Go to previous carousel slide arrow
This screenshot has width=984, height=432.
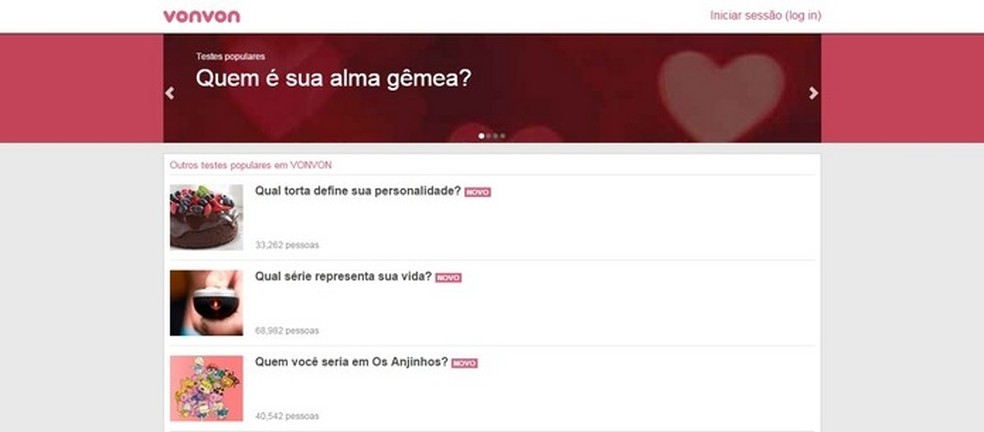[x=169, y=93]
